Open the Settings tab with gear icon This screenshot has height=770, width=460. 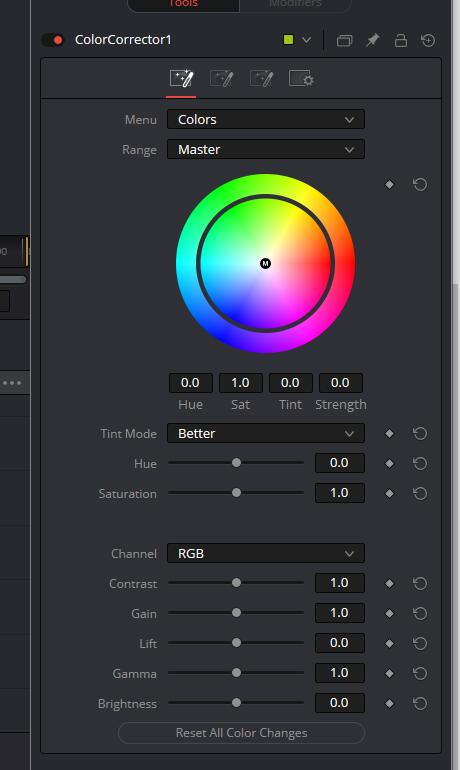point(301,79)
